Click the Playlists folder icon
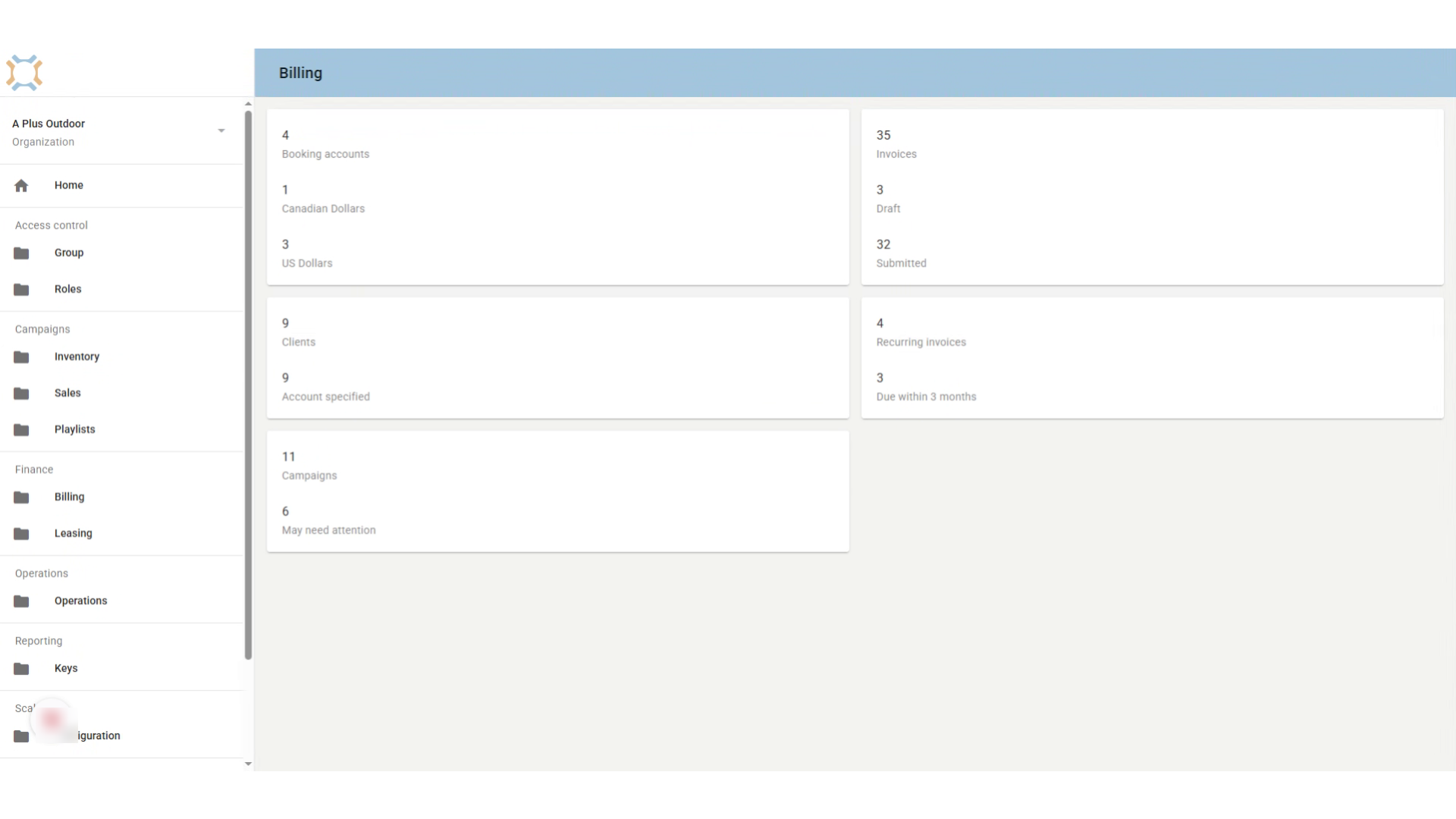This screenshot has width=1456, height=819. pos(21,430)
